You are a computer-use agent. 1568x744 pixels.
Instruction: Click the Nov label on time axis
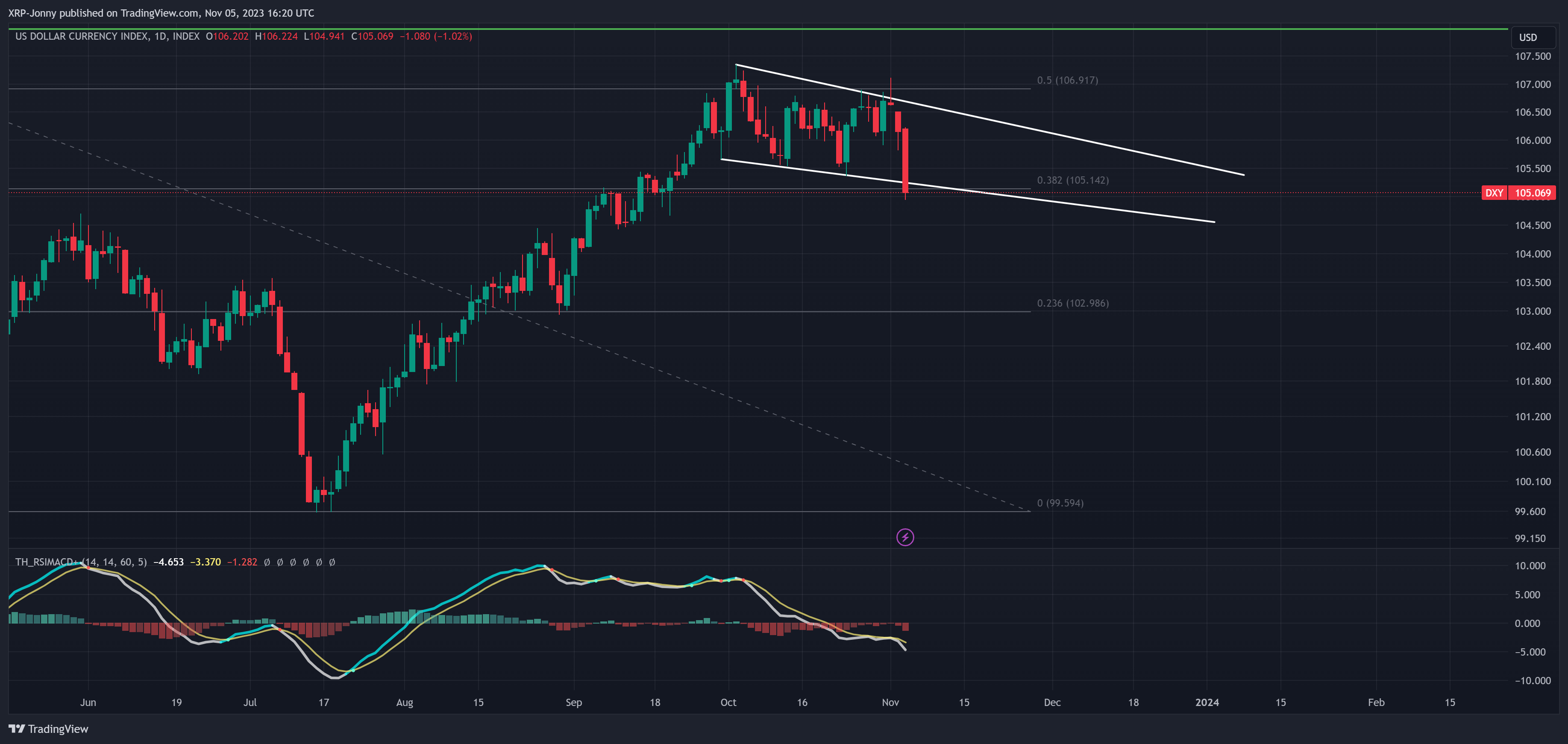click(x=890, y=702)
